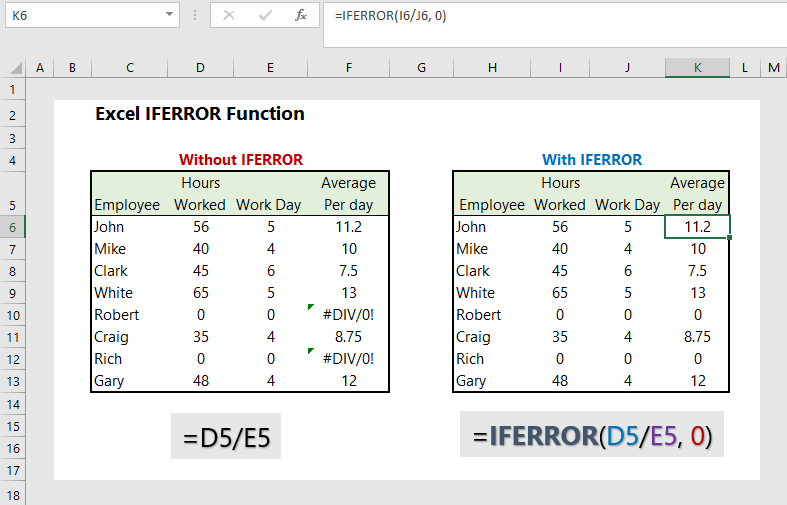The height and width of the screenshot is (505, 787).
Task: Select column G header
Action: click(x=421, y=68)
